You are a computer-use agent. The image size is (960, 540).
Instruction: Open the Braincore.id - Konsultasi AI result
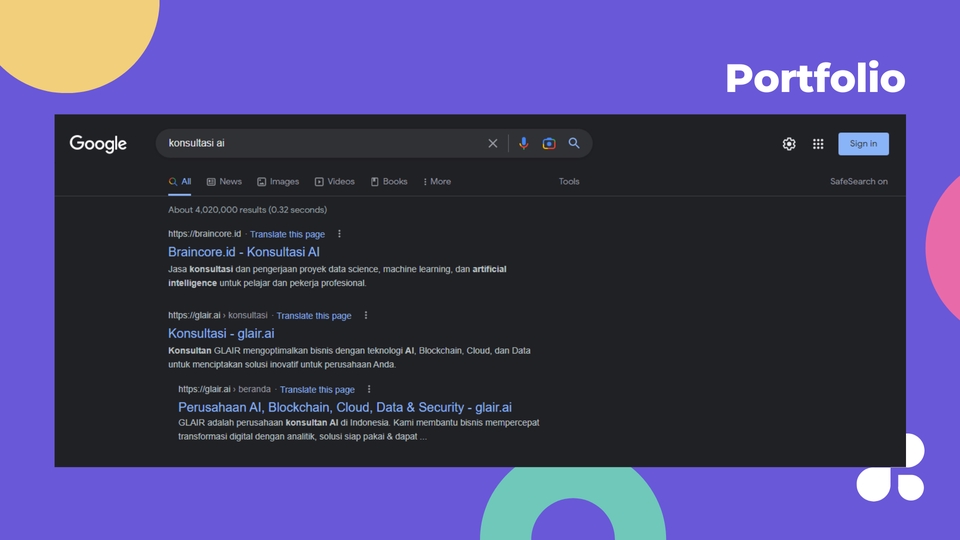(x=244, y=252)
